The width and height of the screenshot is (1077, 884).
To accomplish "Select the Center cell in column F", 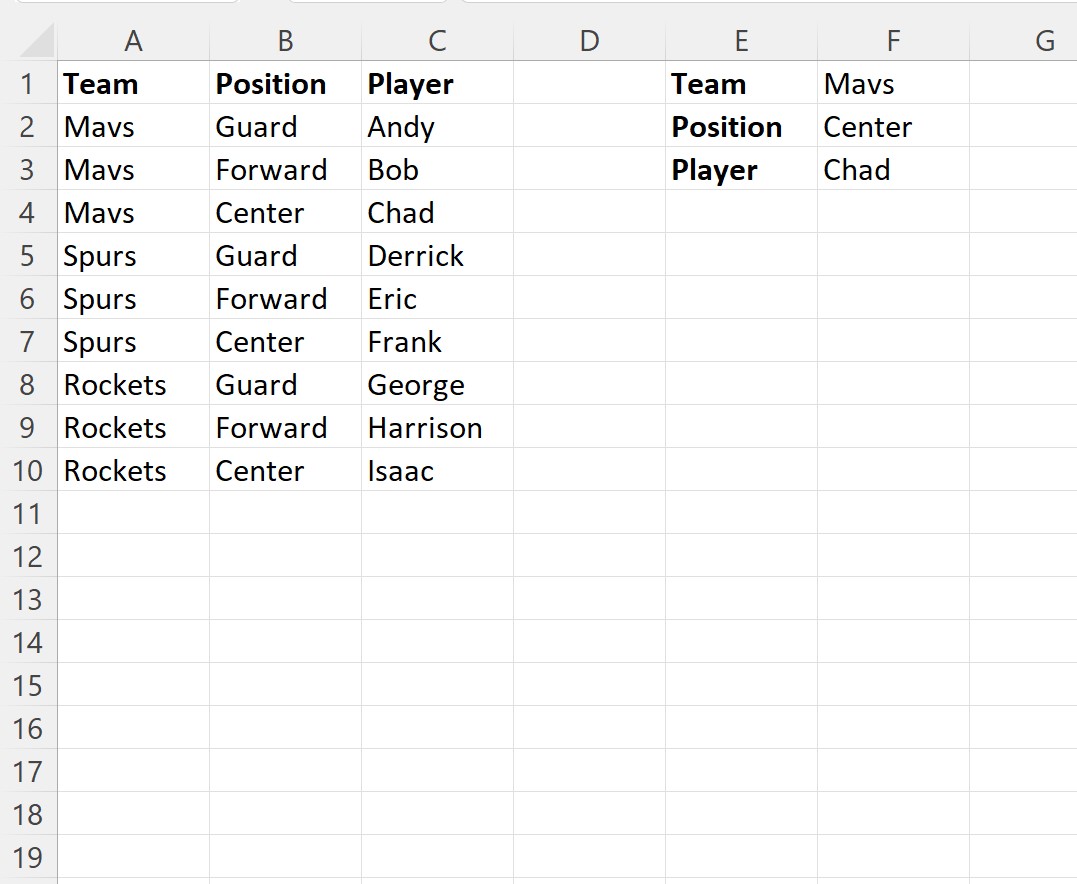I will 893,126.
